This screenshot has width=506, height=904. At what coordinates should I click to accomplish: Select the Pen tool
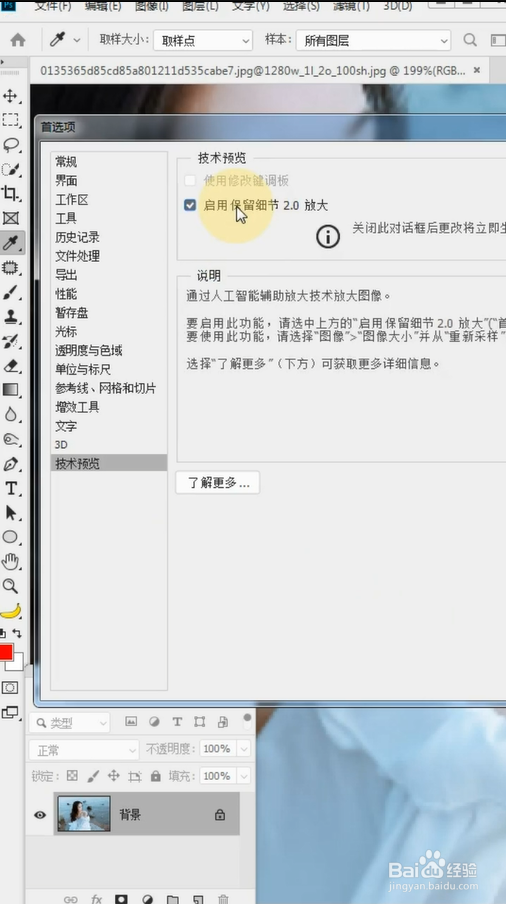point(10,464)
